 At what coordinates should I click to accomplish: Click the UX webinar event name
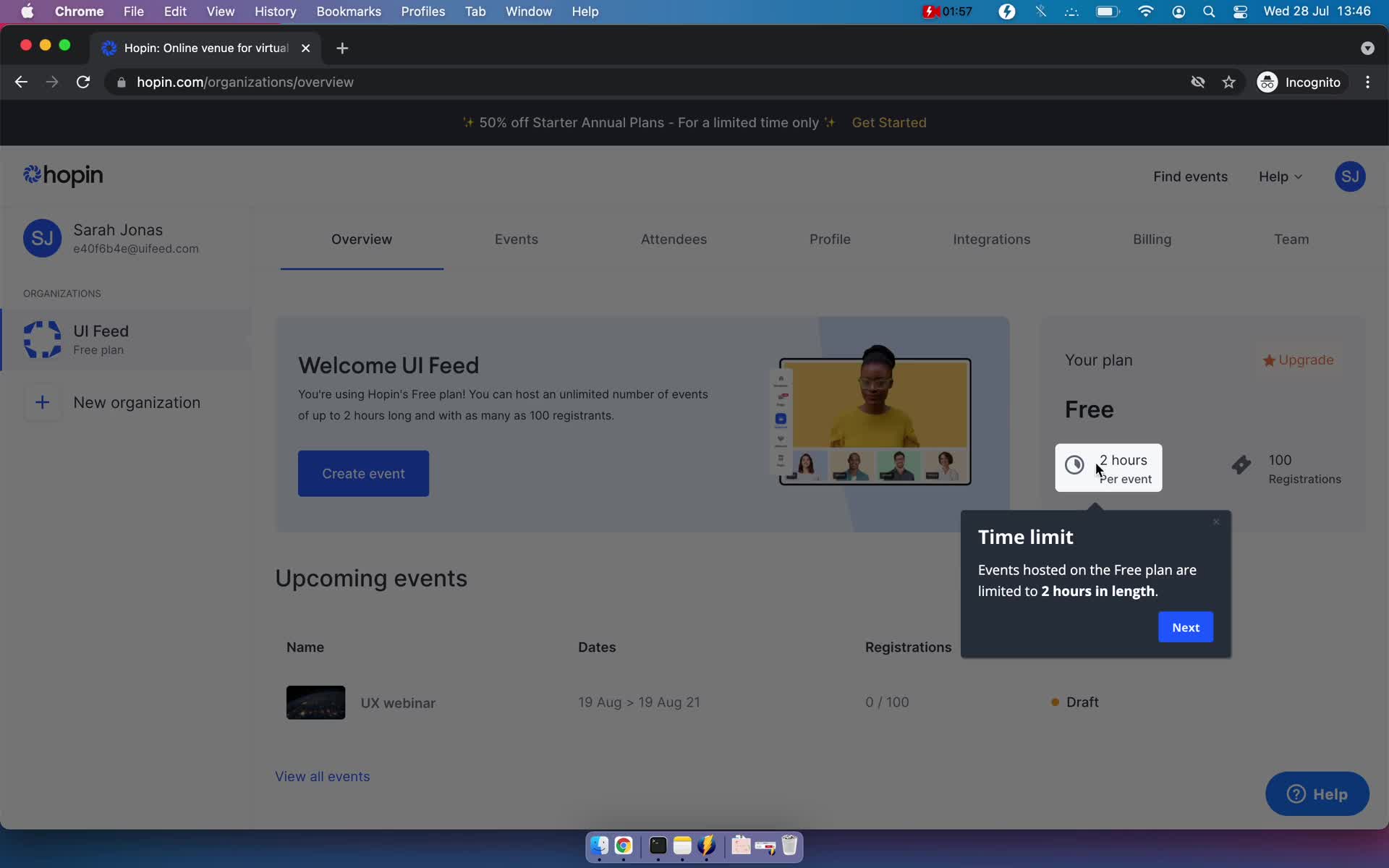click(398, 703)
